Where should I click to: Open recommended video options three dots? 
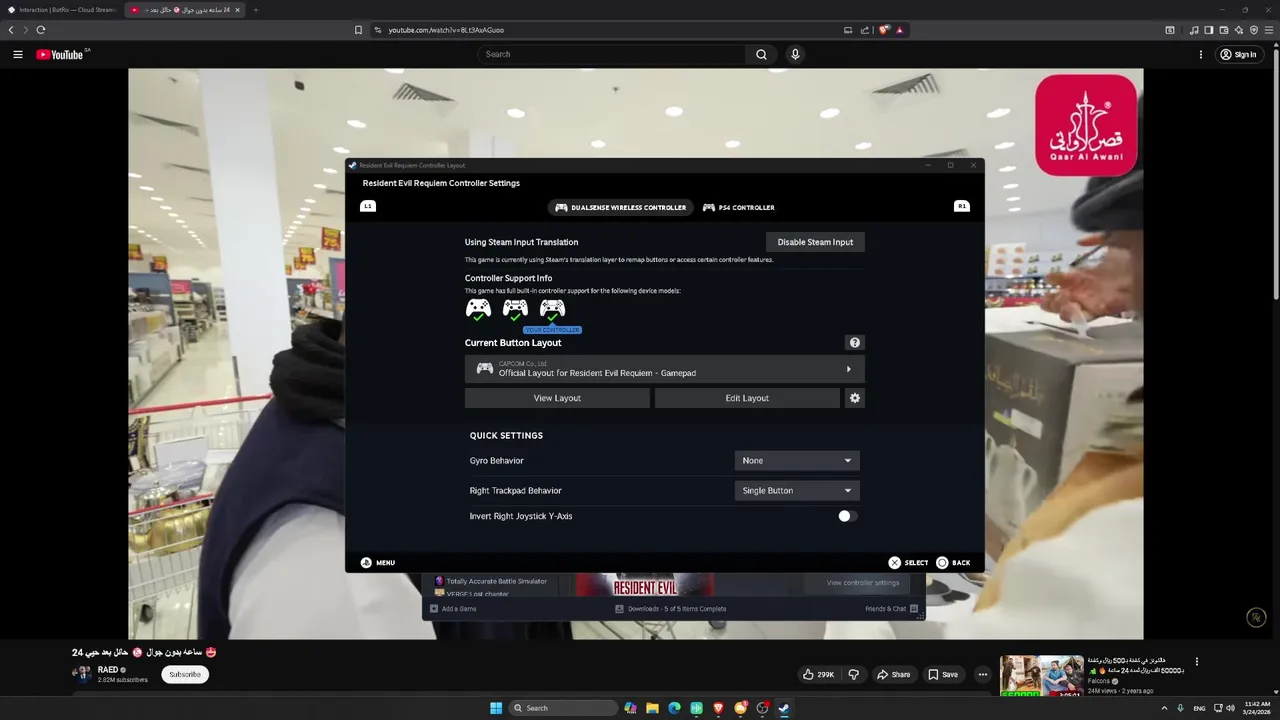pos(1197,661)
